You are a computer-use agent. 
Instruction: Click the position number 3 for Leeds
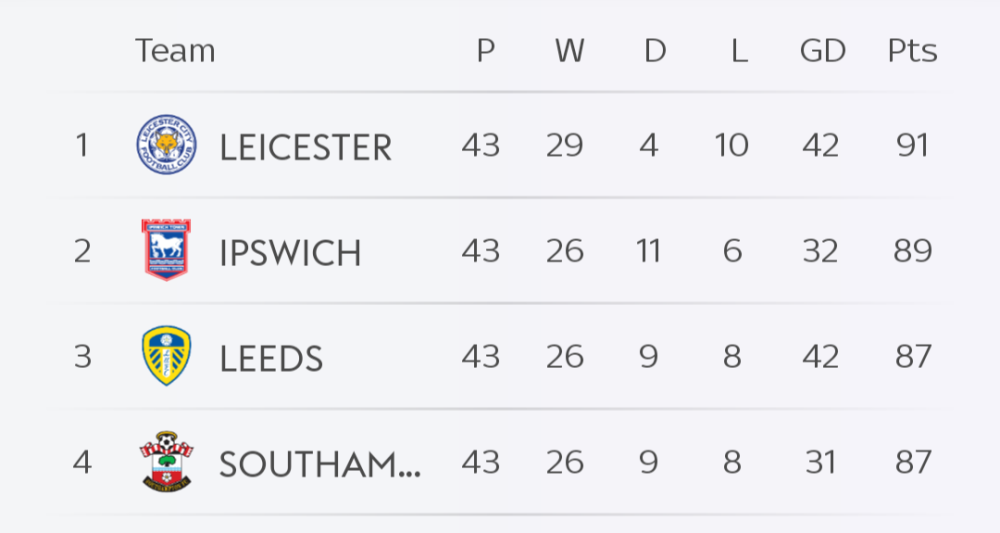click(82, 357)
